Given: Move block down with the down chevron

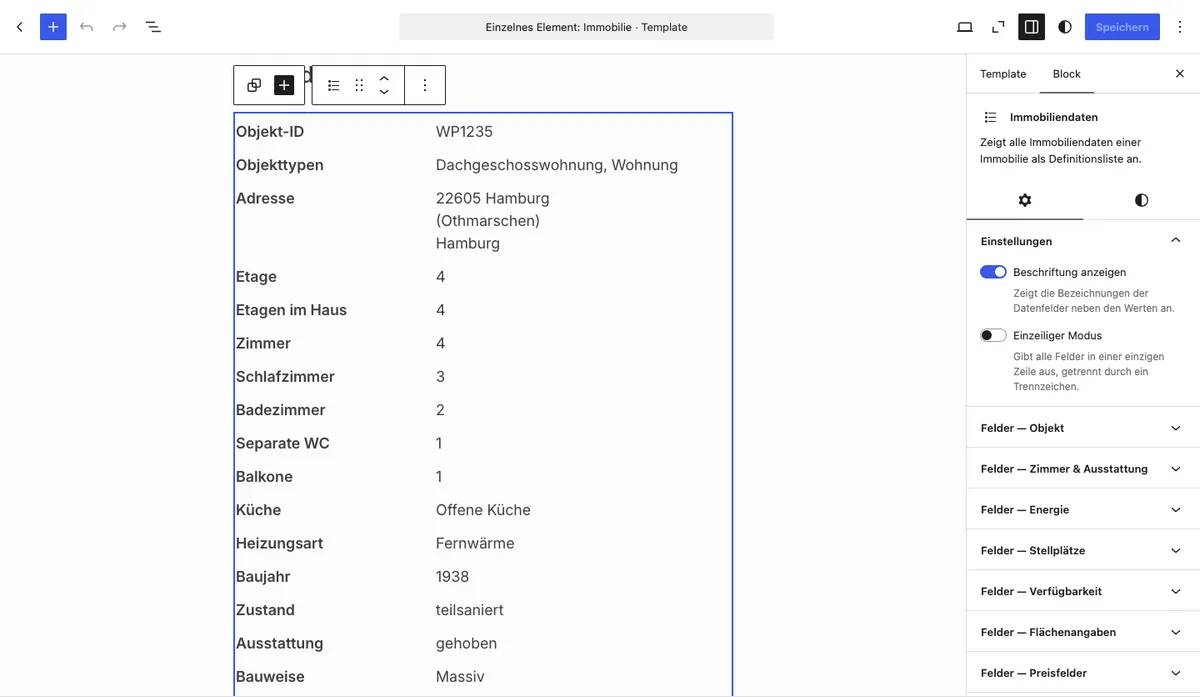Looking at the screenshot, I should [384, 92].
